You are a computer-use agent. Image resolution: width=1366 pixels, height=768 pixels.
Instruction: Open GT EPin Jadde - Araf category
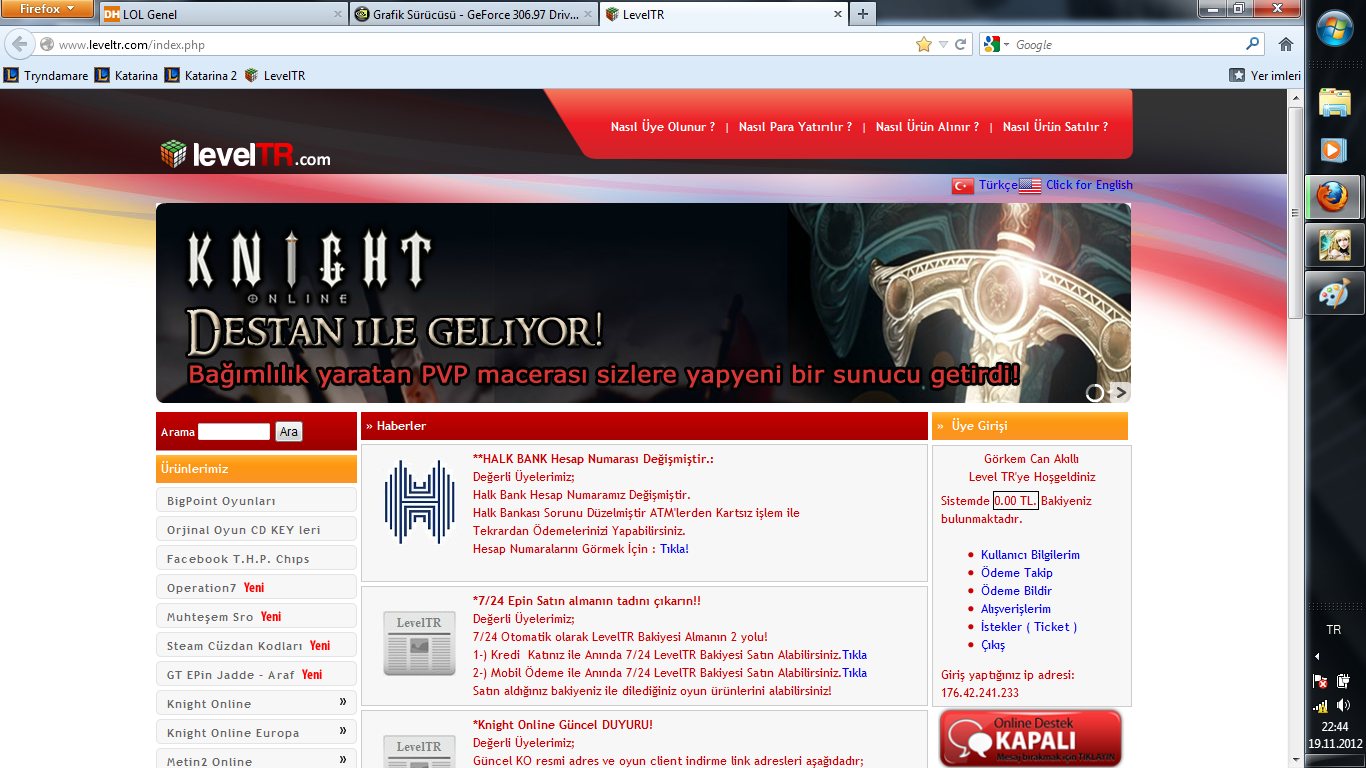(256, 674)
